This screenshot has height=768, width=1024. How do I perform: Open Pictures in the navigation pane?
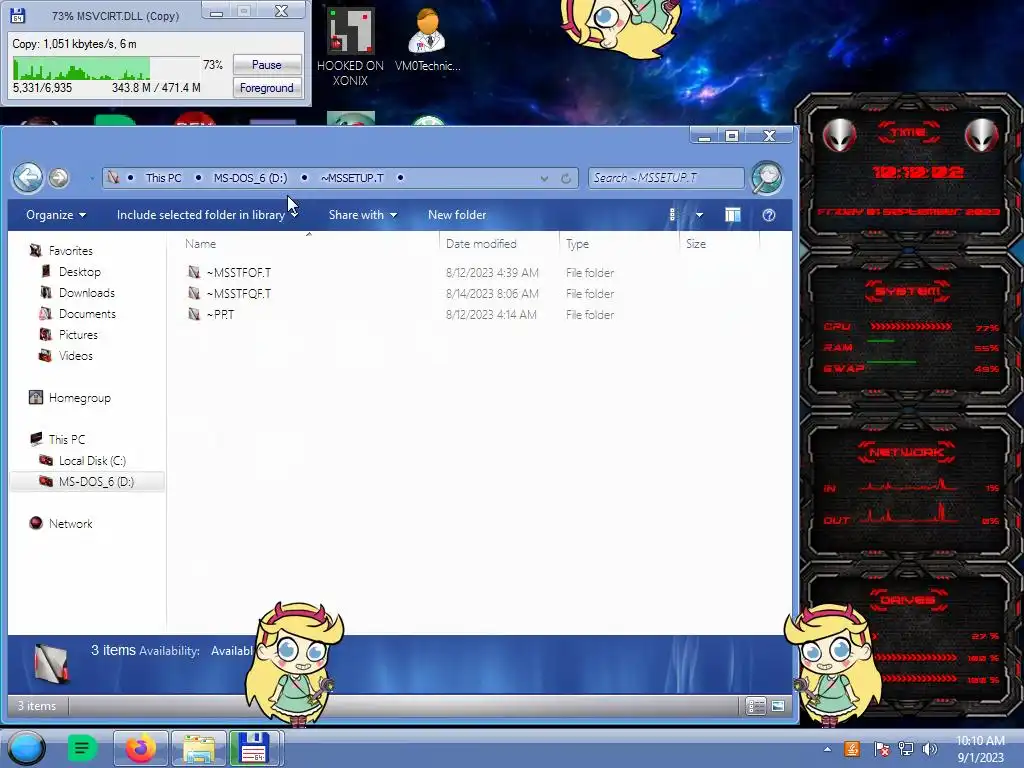(x=78, y=334)
